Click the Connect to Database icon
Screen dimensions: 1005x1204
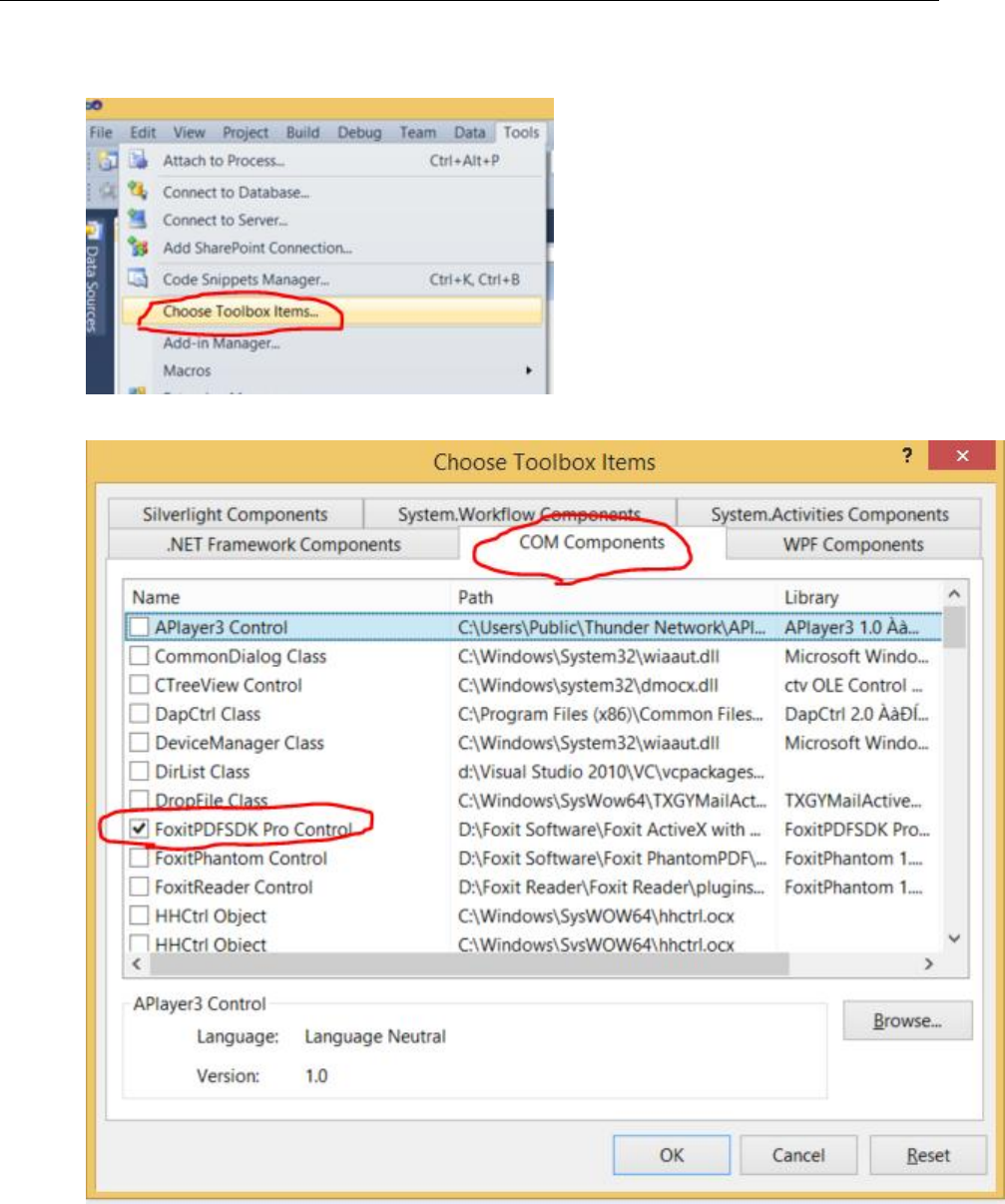click(139, 191)
